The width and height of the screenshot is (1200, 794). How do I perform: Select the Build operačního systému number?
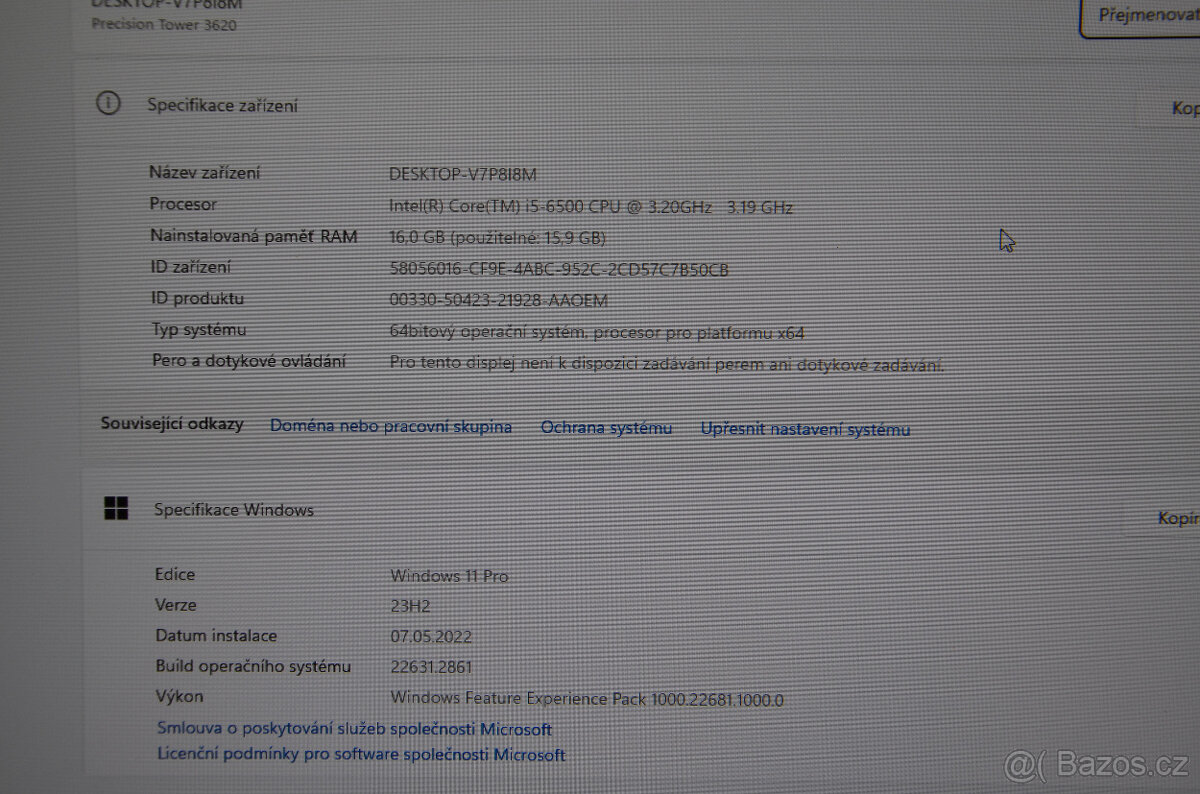[432, 666]
